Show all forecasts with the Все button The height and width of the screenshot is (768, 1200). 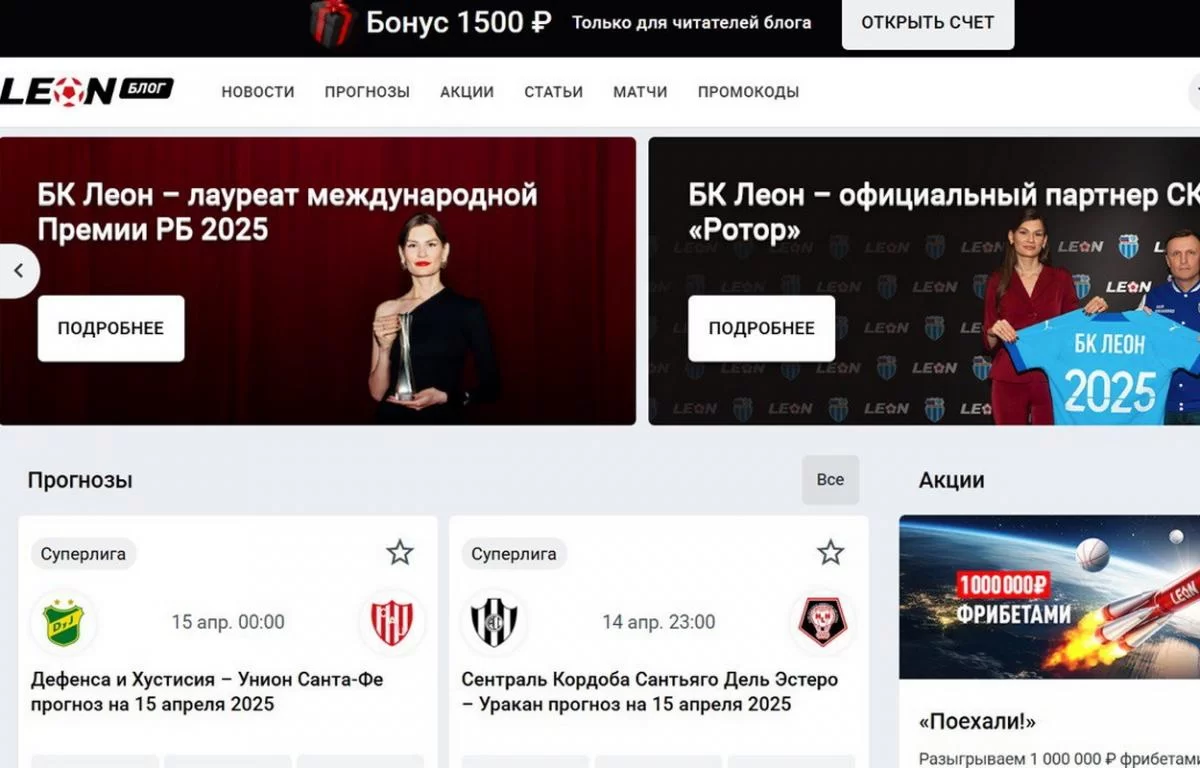(830, 480)
